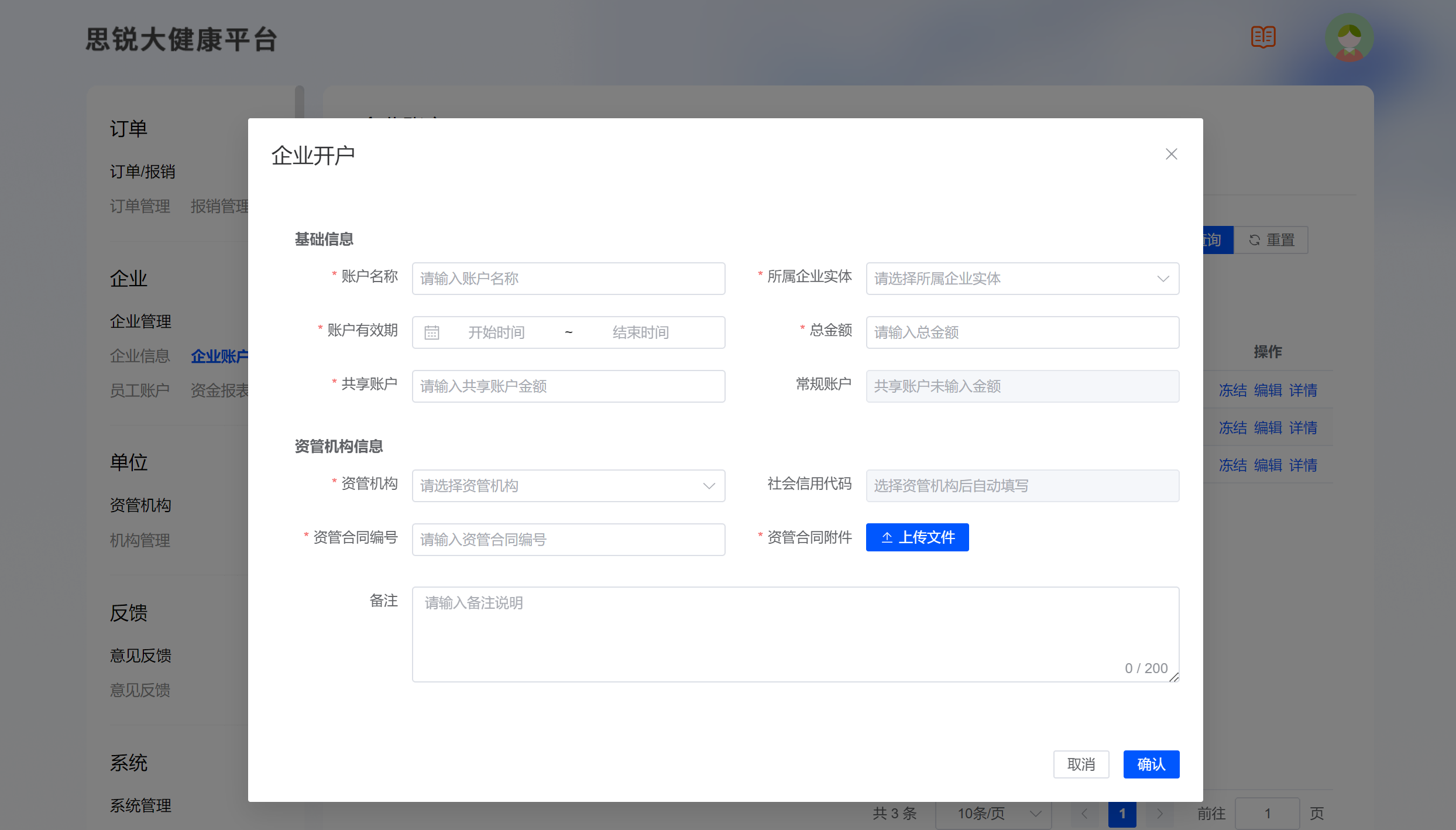Select the 结束时间 date field
1456x830 pixels.
click(640, 332)
